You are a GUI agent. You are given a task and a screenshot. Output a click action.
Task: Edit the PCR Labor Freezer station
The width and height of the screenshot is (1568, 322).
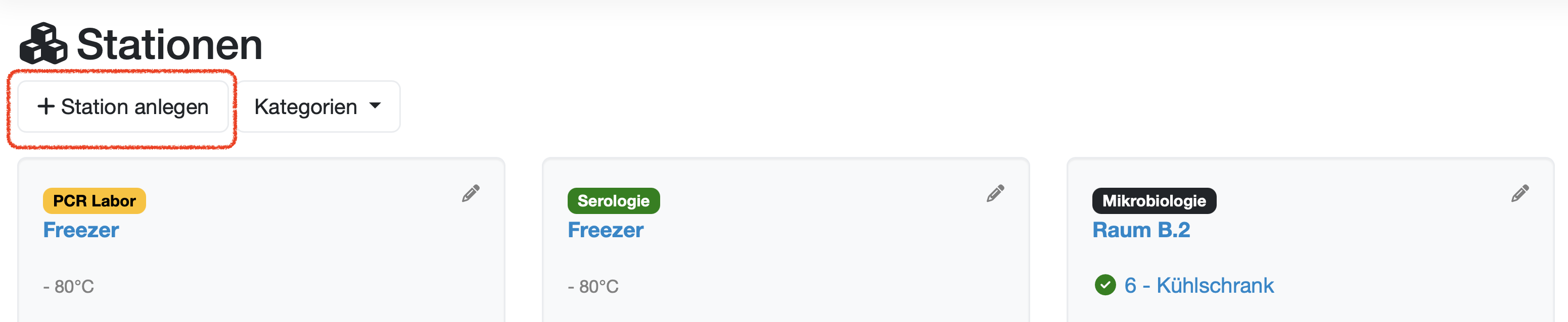pos(471,194)
